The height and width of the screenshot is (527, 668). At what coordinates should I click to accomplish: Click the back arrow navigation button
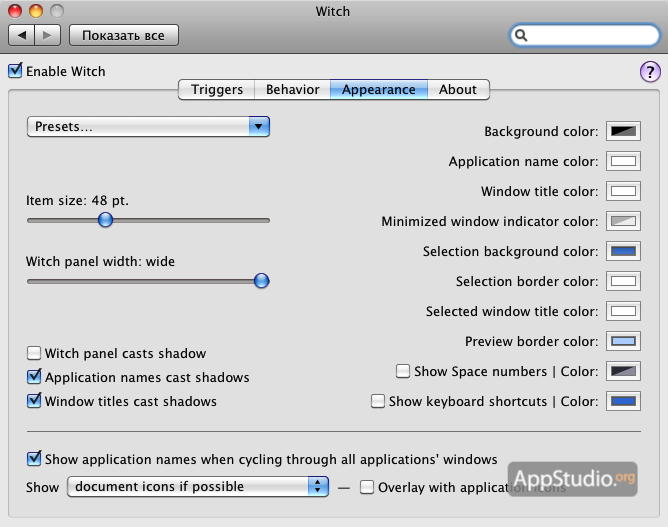(x=22, y=35)
